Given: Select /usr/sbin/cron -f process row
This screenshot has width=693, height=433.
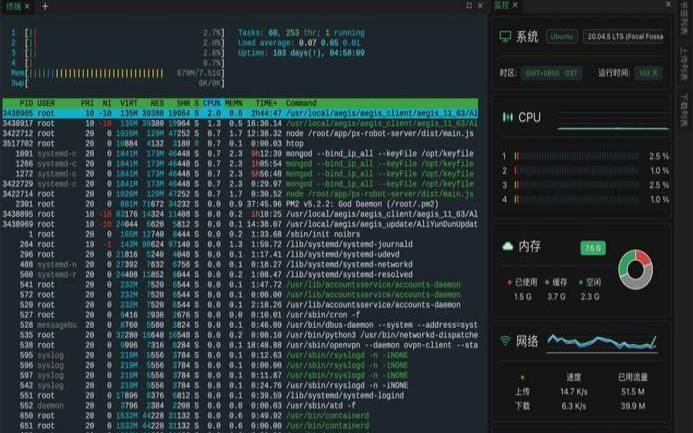Looking at the screenshot, I should pos(240,315).
